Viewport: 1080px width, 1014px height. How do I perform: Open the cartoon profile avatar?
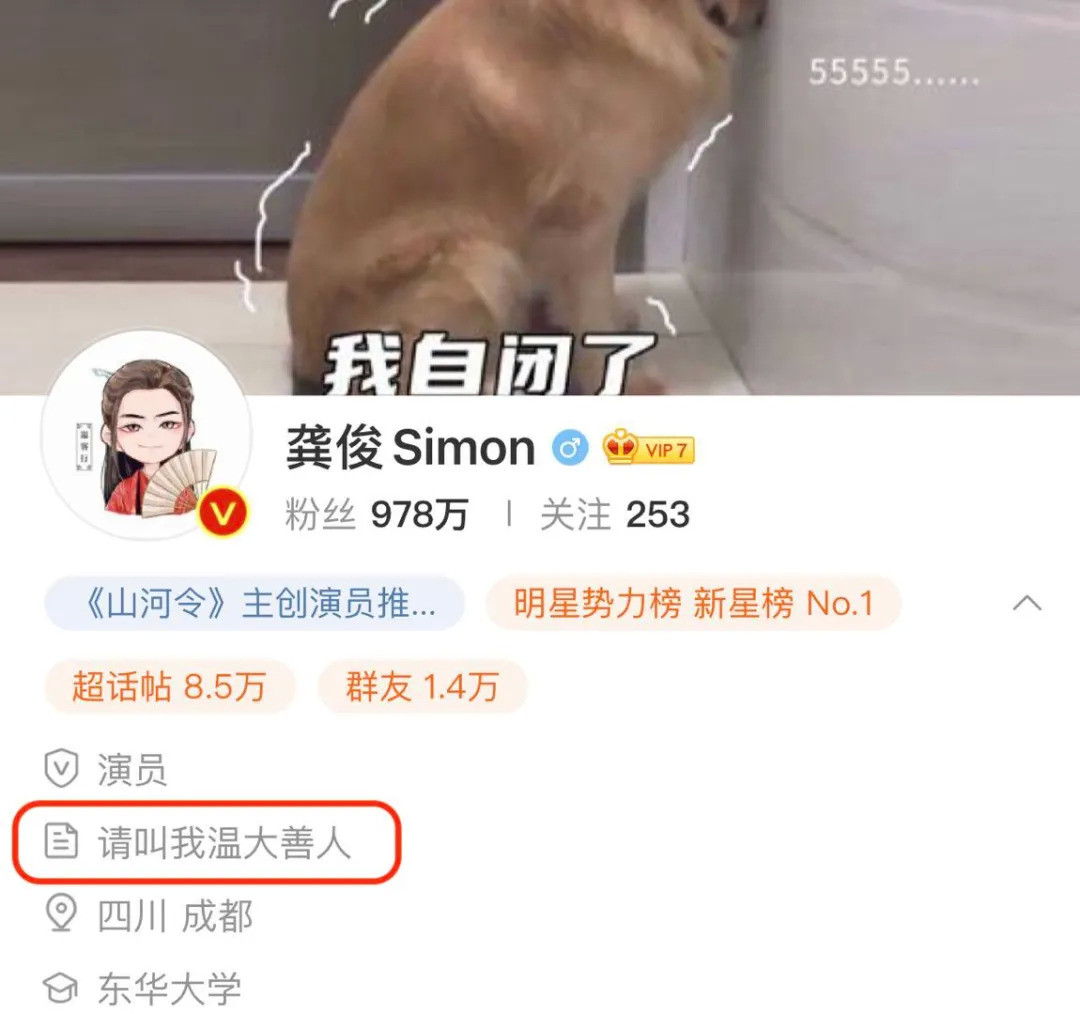pyautogui.click(x=146, y=435)
